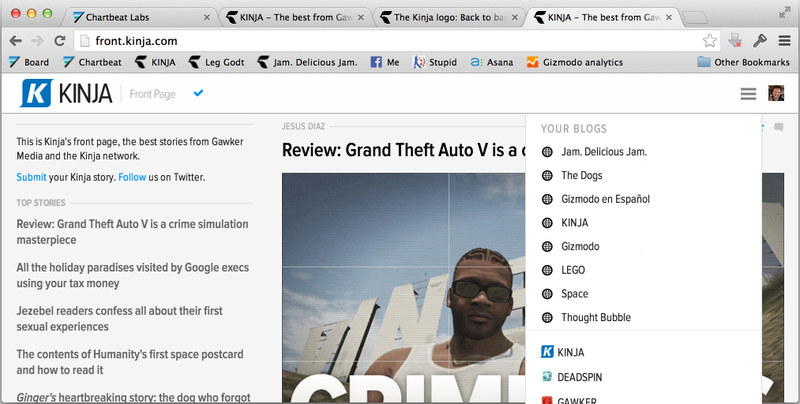
Task: Click the JESUS DIAZ author name
Action: pyautogui.click(x=303, y=126)
